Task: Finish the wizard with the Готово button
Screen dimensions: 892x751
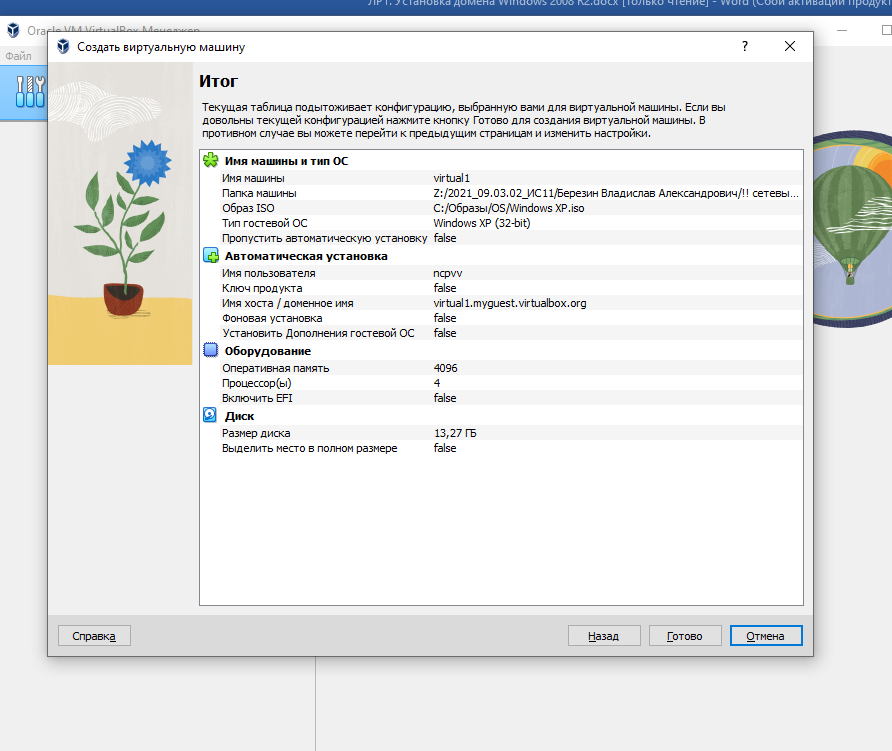Action: coord(685,636)
